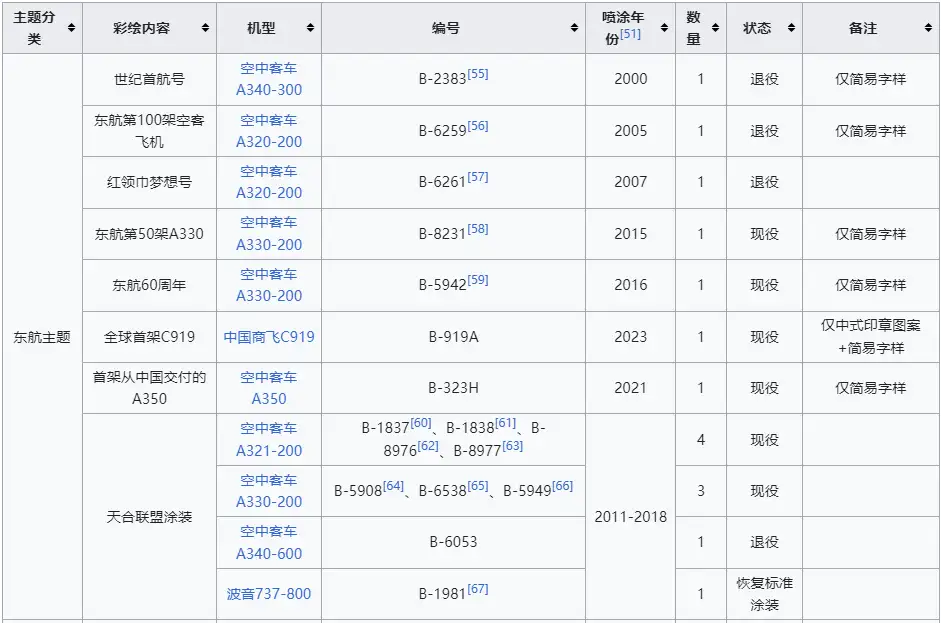Open 空中客车 A330-200 link in B-5942 row
The height and width of the screenshot is (623, 941).
[x=269, y=285]
